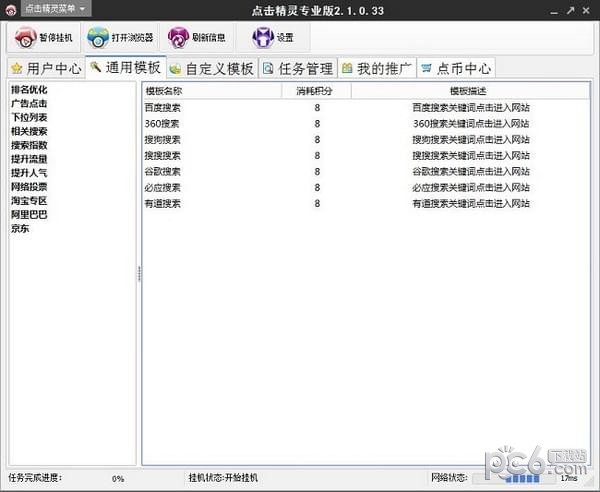Click the 任务完成进度 0% progress indicator
This screenshot has height=492, width=600.
pos(118,479)
